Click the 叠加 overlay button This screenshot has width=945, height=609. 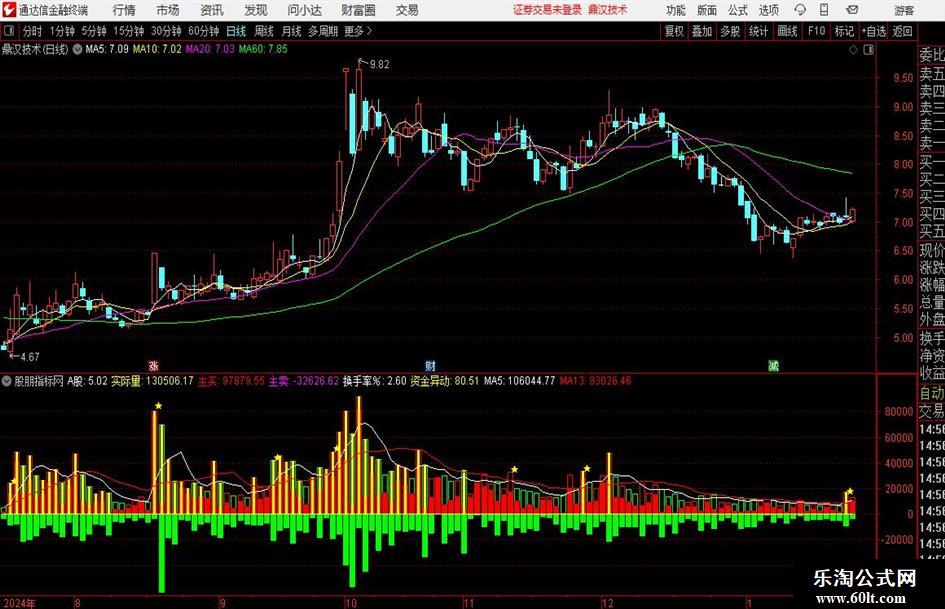[x=702, y=31]
